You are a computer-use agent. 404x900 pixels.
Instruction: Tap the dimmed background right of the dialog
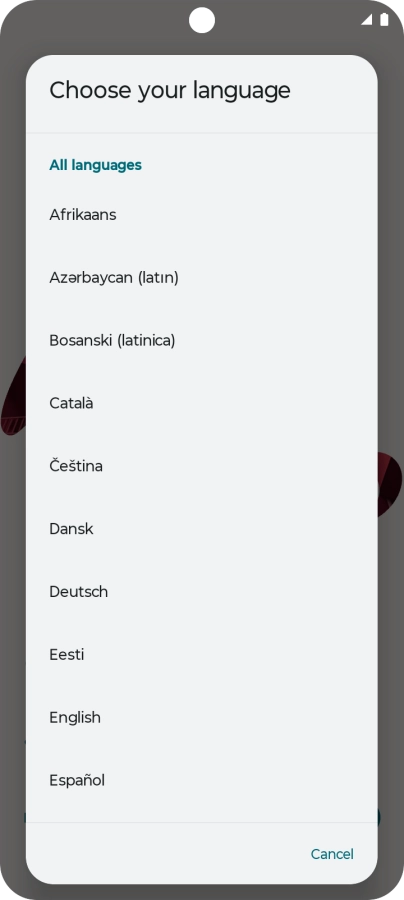391,459
